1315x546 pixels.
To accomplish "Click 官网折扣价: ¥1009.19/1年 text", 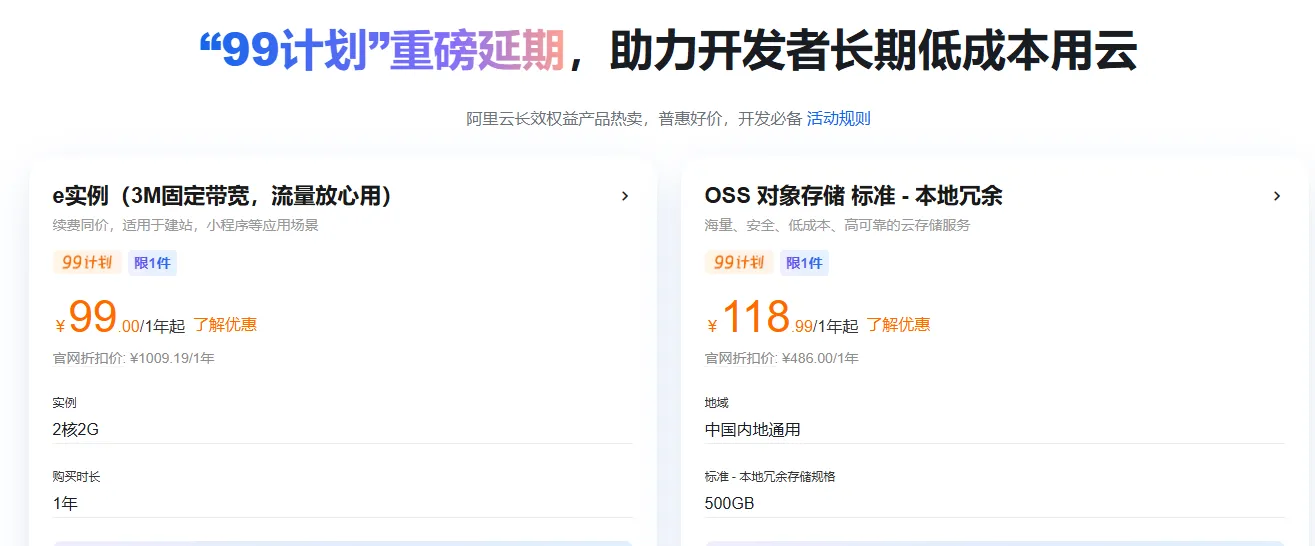I will (134, 358).
